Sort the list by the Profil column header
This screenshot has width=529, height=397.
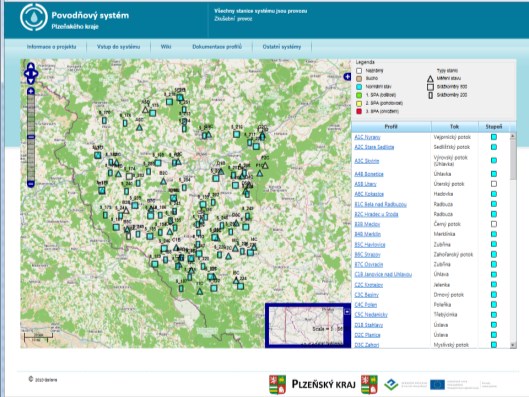391,127
